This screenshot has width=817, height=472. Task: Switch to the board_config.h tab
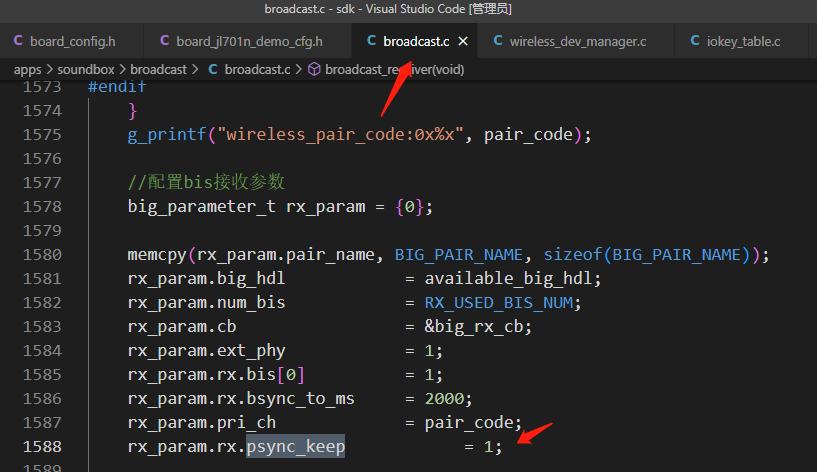(72, 41)
